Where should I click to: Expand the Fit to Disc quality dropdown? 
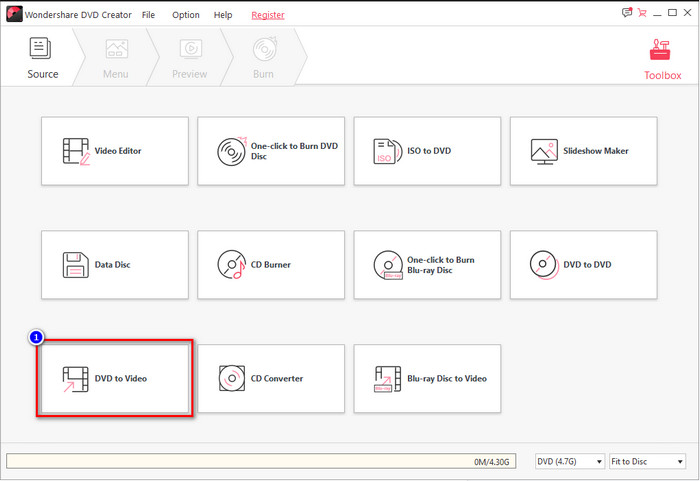point(647,461)
